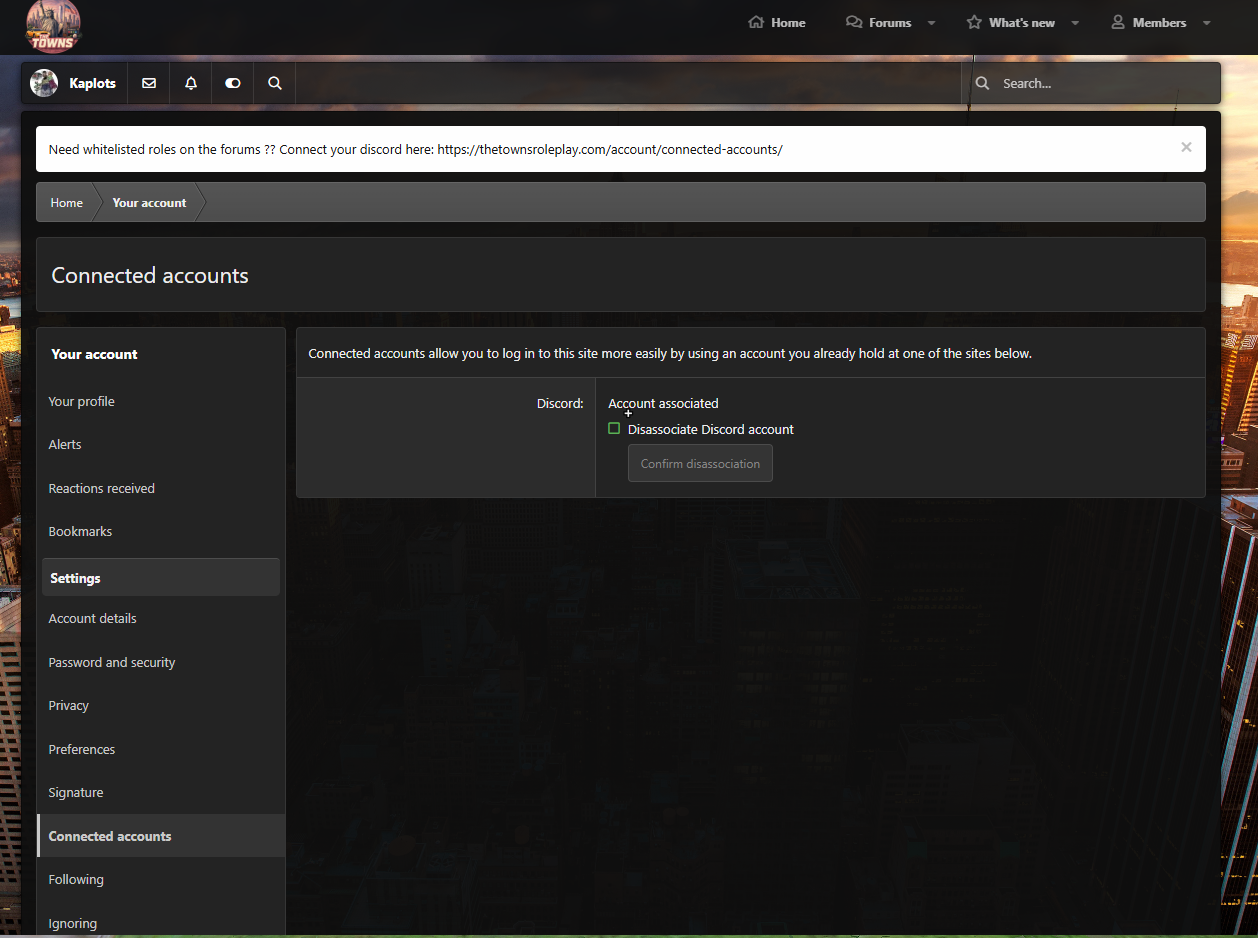1258x938 pixels.
Task: Click the Forums speech bubble icon
Action: click(853, 22)
